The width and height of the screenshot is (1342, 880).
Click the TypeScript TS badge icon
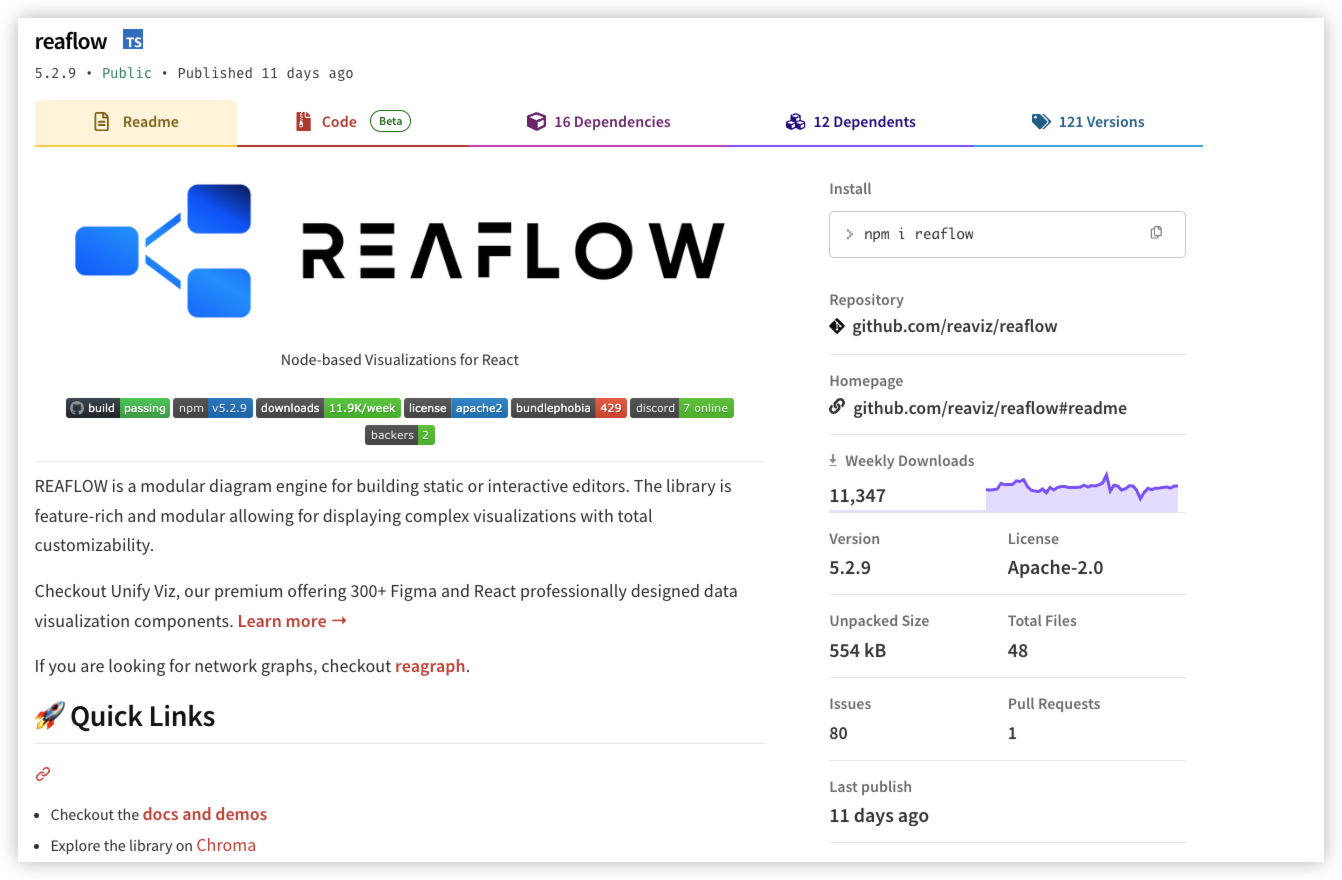(x=133, y=40)
